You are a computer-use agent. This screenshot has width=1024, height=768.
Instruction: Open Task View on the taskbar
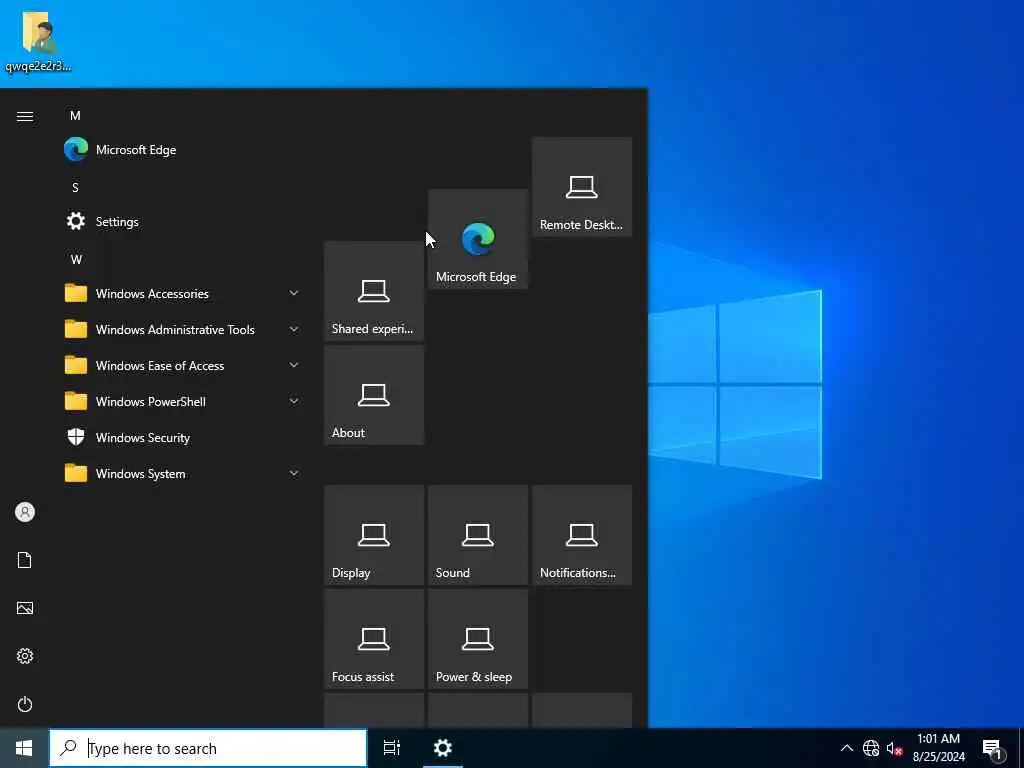pos(392,748)
